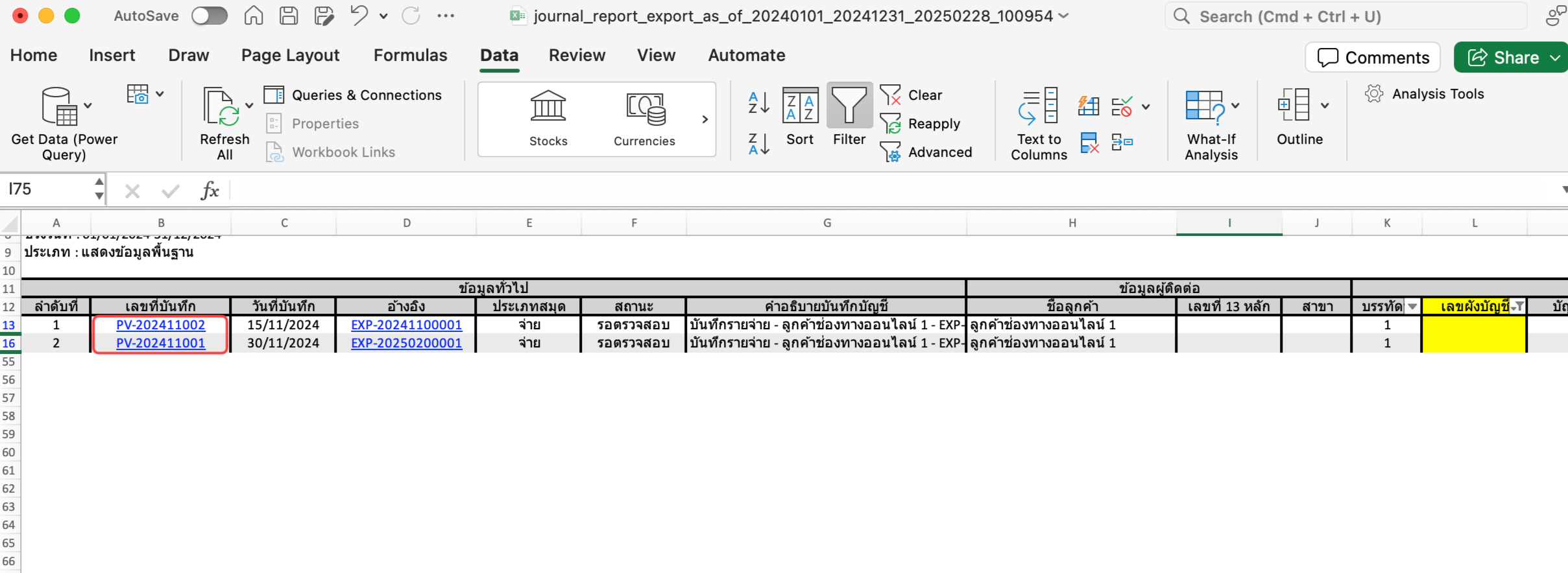Screen dimensions: 1568x573
Task: Click the Save As icon with pencil
Action: tap(324, 16)
